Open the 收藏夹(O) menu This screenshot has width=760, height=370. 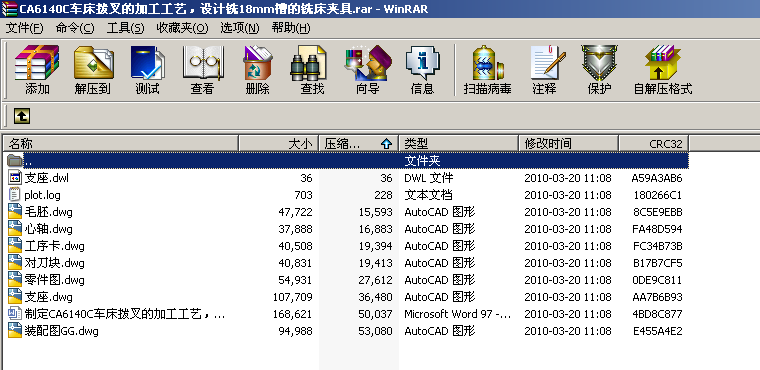[182, 28]
